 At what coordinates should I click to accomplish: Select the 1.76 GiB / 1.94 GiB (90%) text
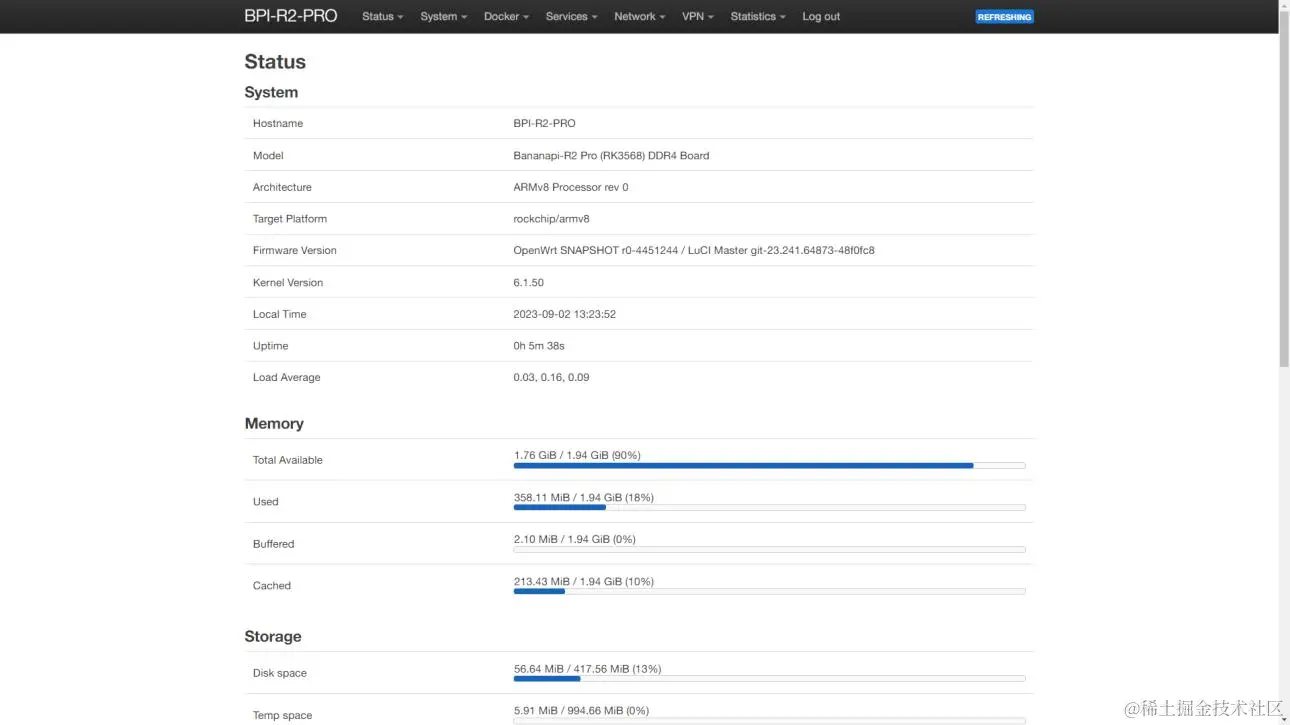pos(577,456)
